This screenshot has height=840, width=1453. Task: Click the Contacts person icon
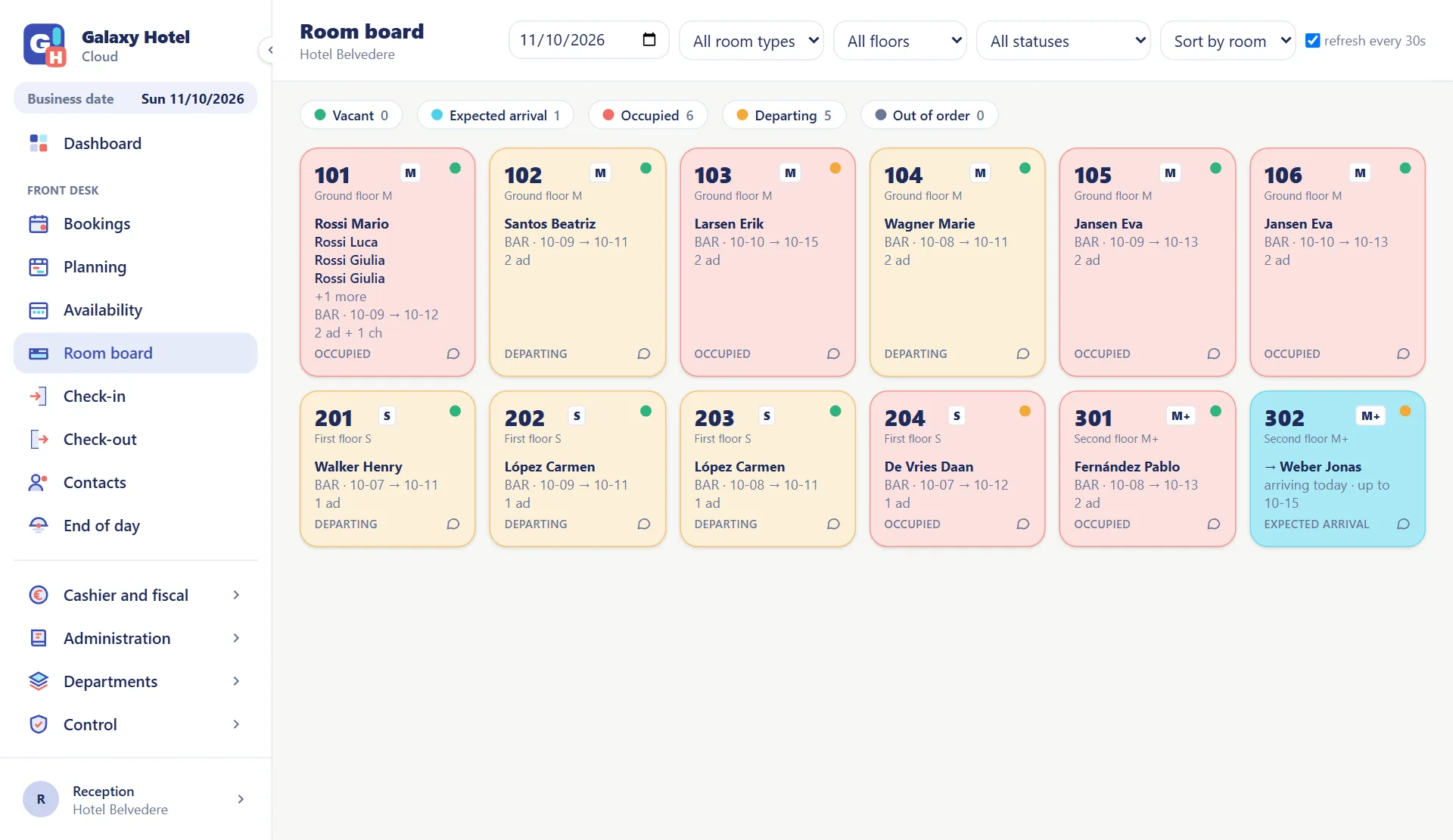pos(39,483)
